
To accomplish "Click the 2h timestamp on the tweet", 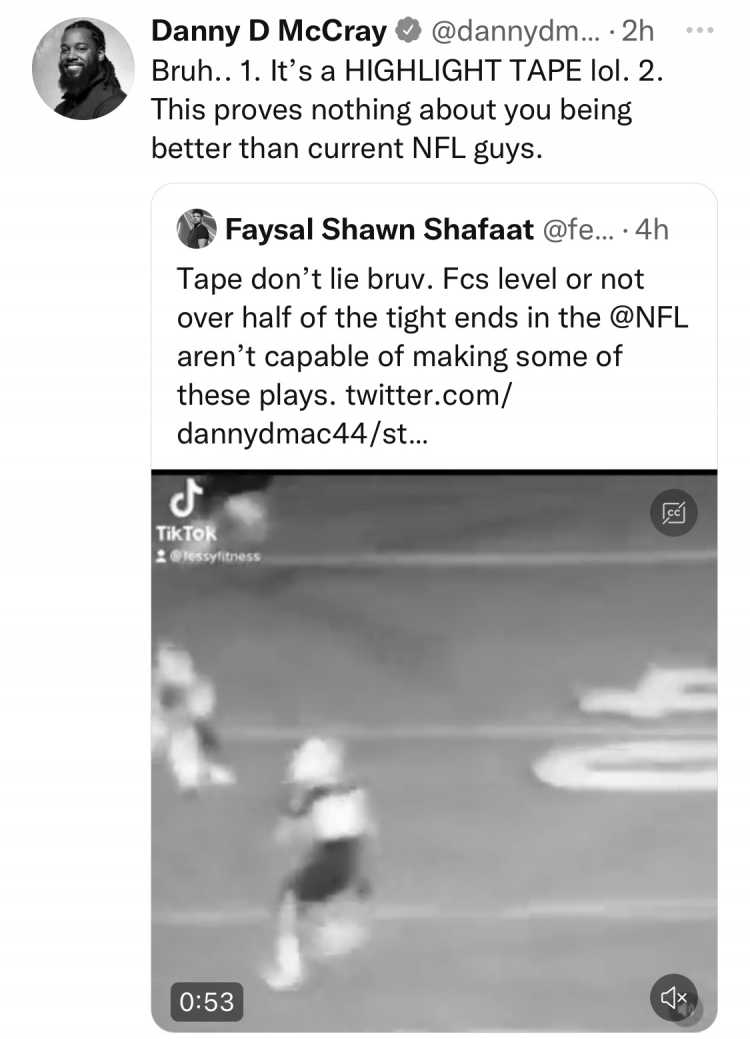I will pos(637,30).
